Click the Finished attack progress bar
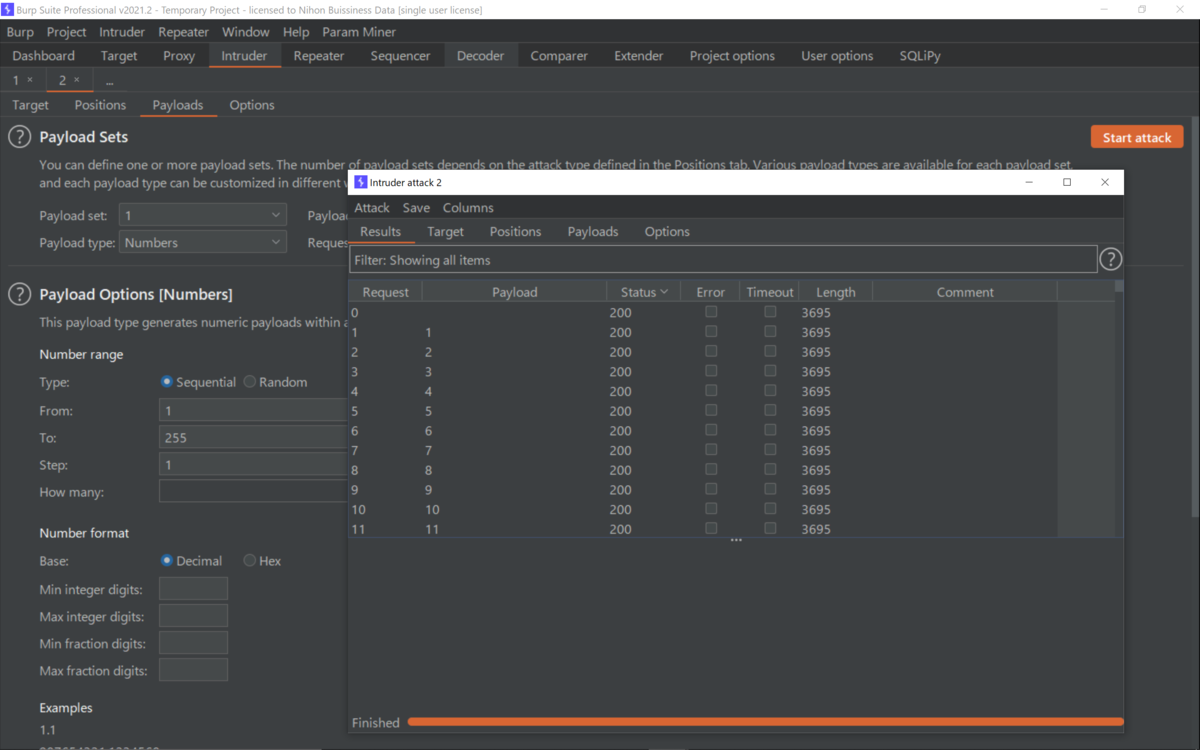 tap(765, 722)
